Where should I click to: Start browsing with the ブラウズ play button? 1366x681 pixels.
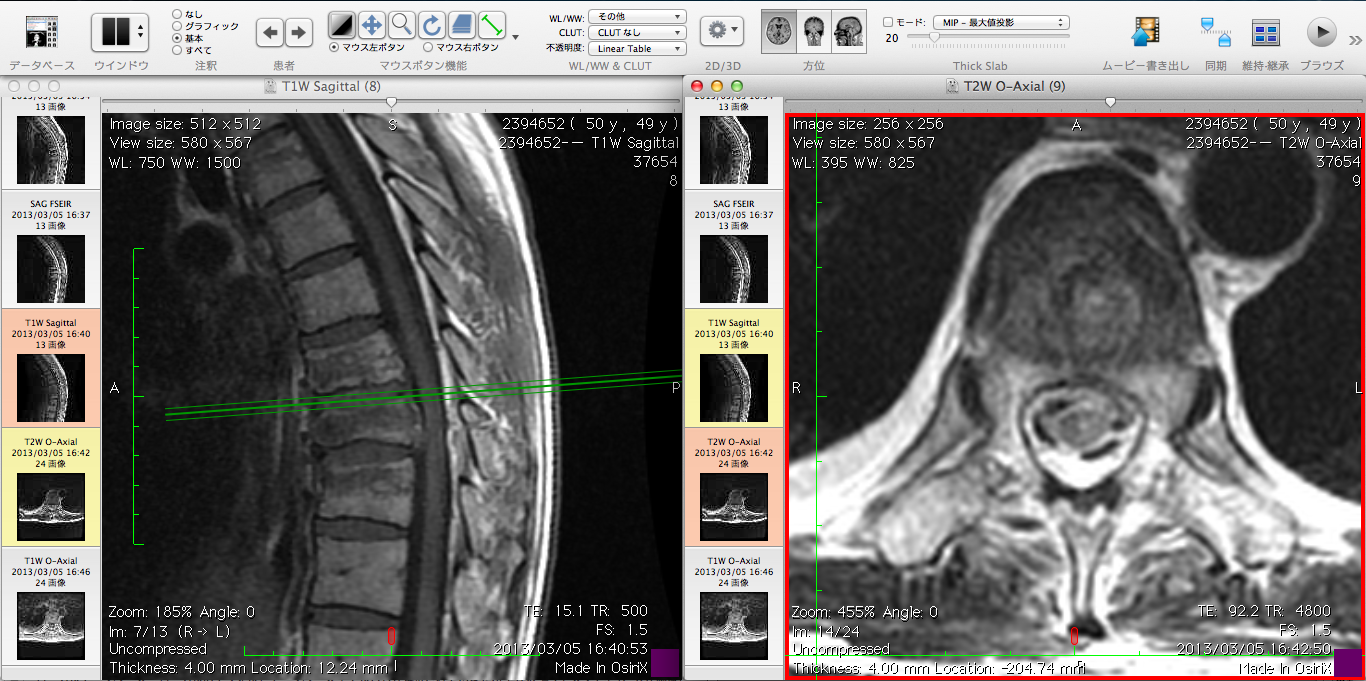click(1322, 33)
